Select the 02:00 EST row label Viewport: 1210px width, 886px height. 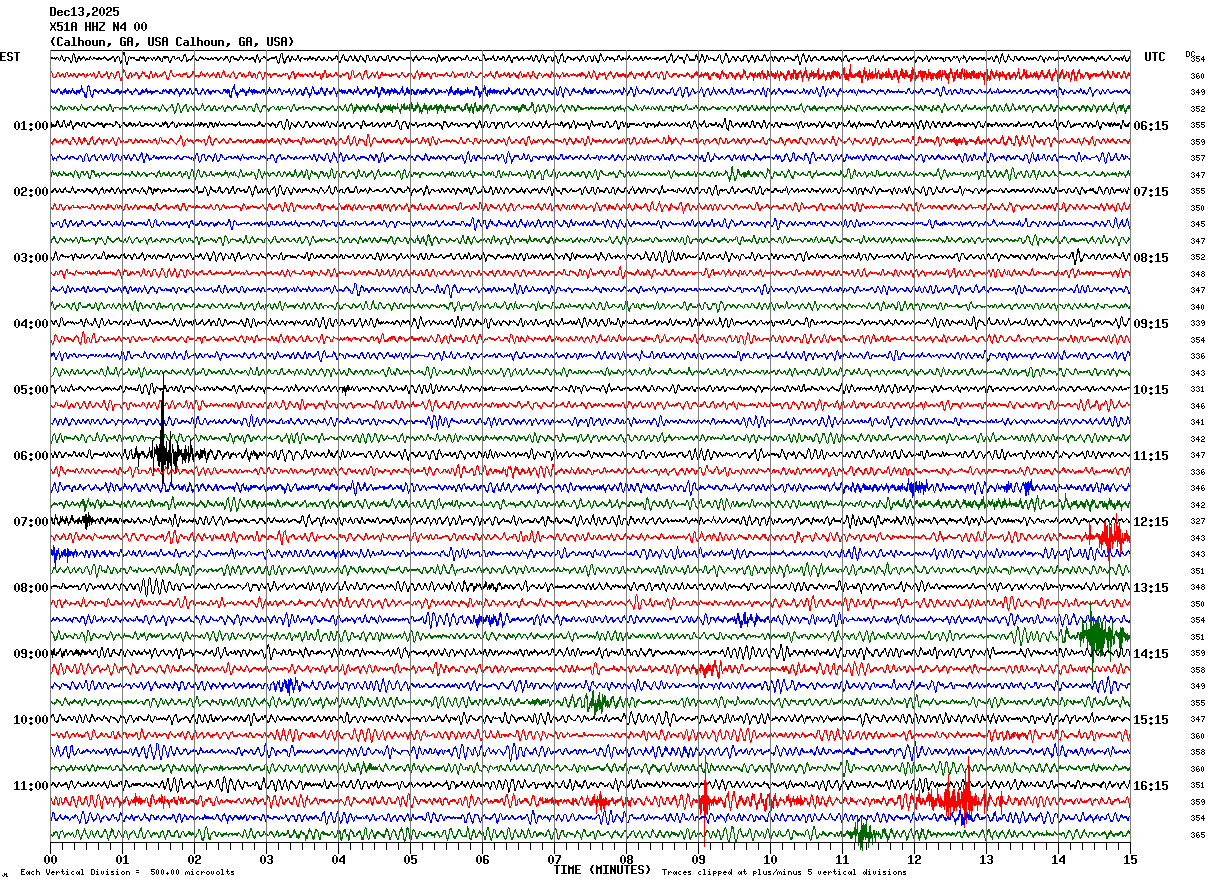[x=30, y=192]
